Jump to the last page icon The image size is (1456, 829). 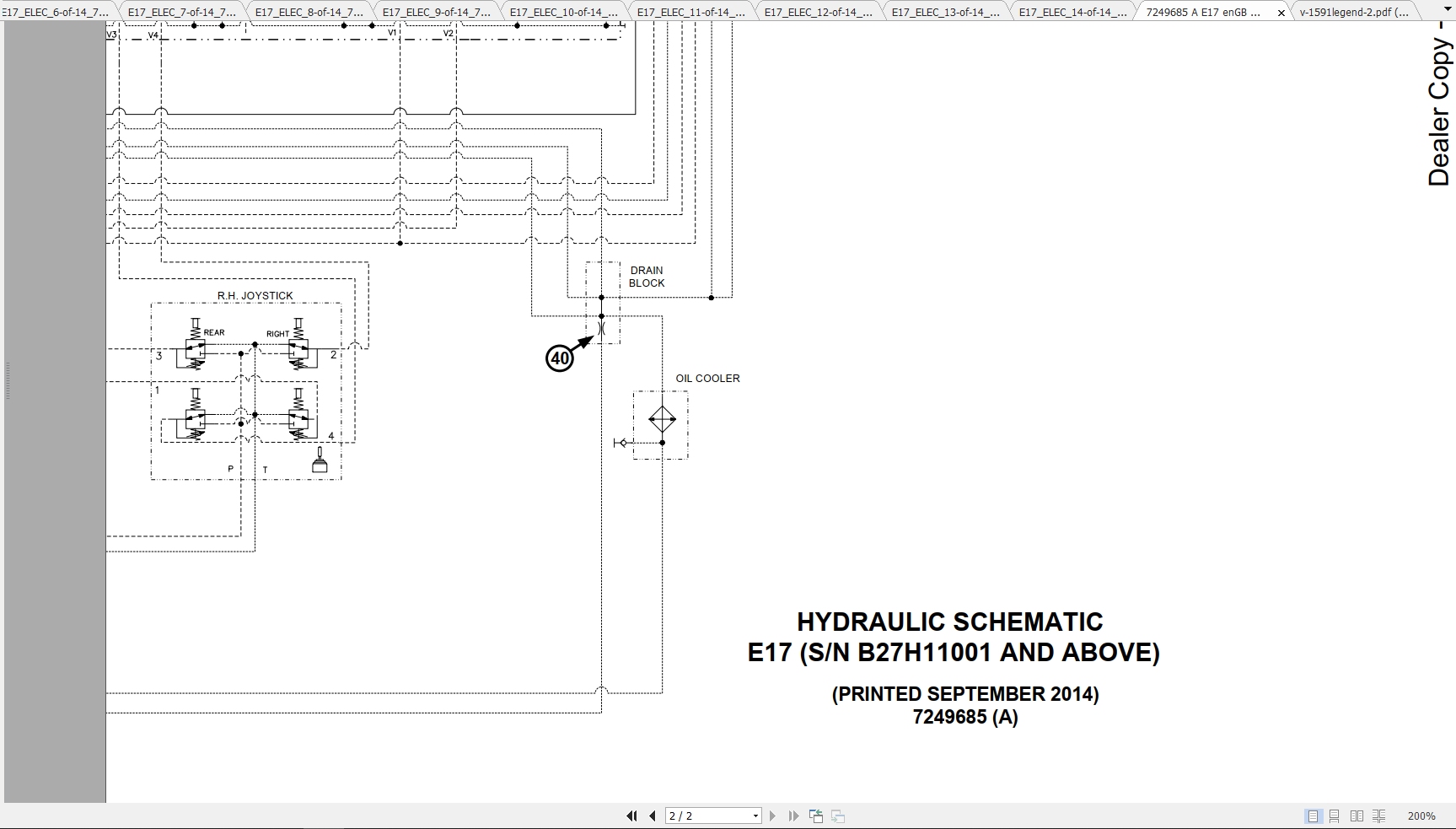click(792, 816)
